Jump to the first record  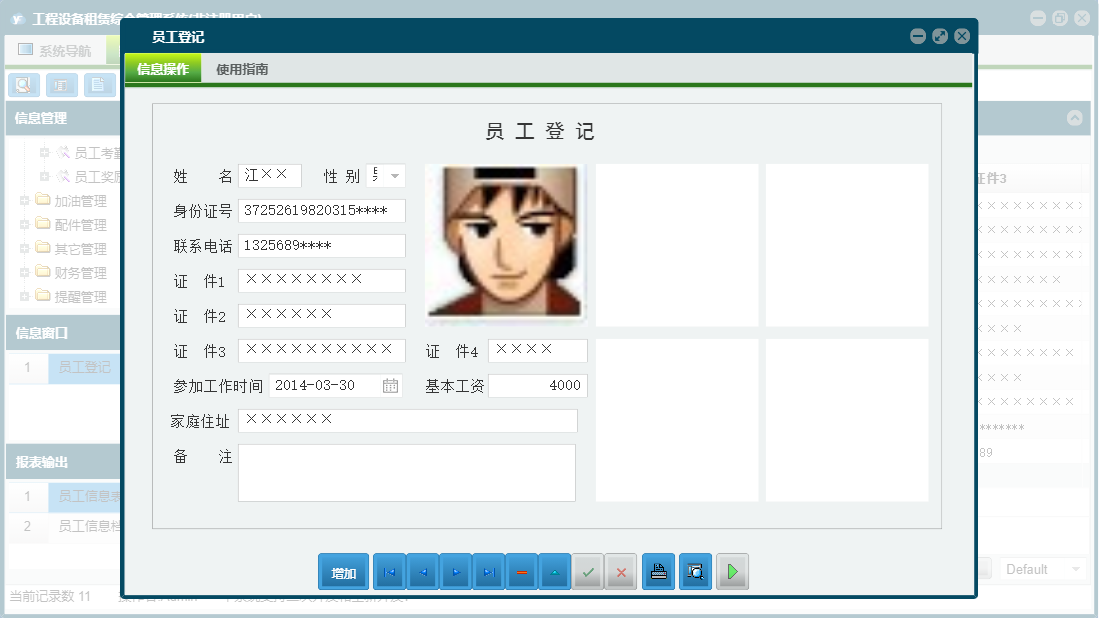pyautogui.click(x=390, y=572)
